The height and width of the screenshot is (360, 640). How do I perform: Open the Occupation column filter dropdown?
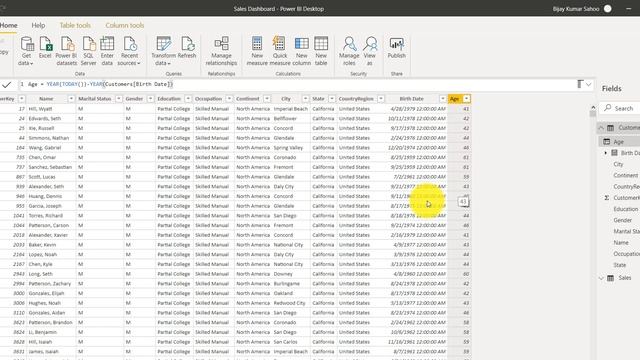tap(229, 99)
